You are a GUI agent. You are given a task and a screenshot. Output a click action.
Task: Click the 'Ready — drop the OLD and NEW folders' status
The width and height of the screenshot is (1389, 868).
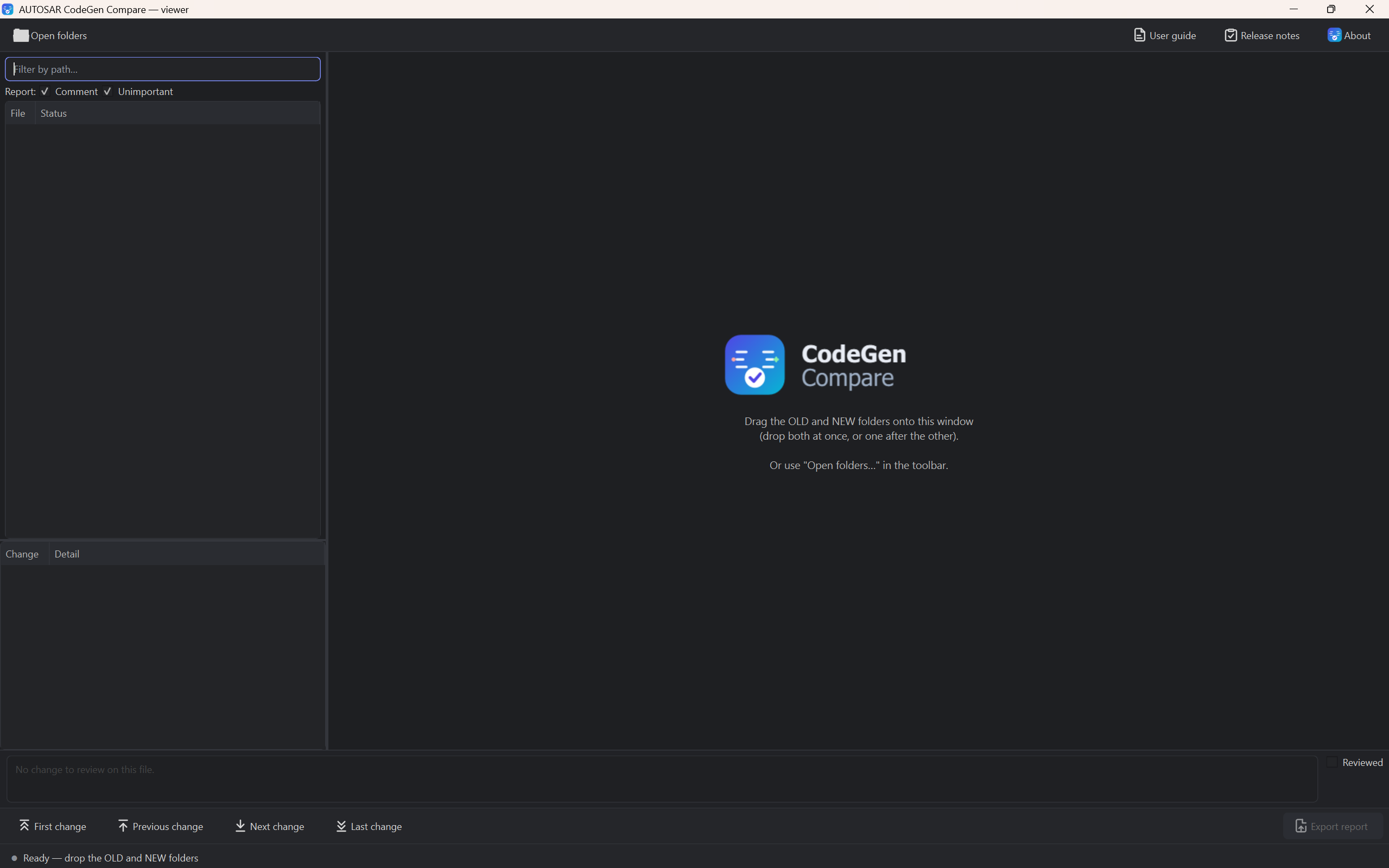coord(111,858)
